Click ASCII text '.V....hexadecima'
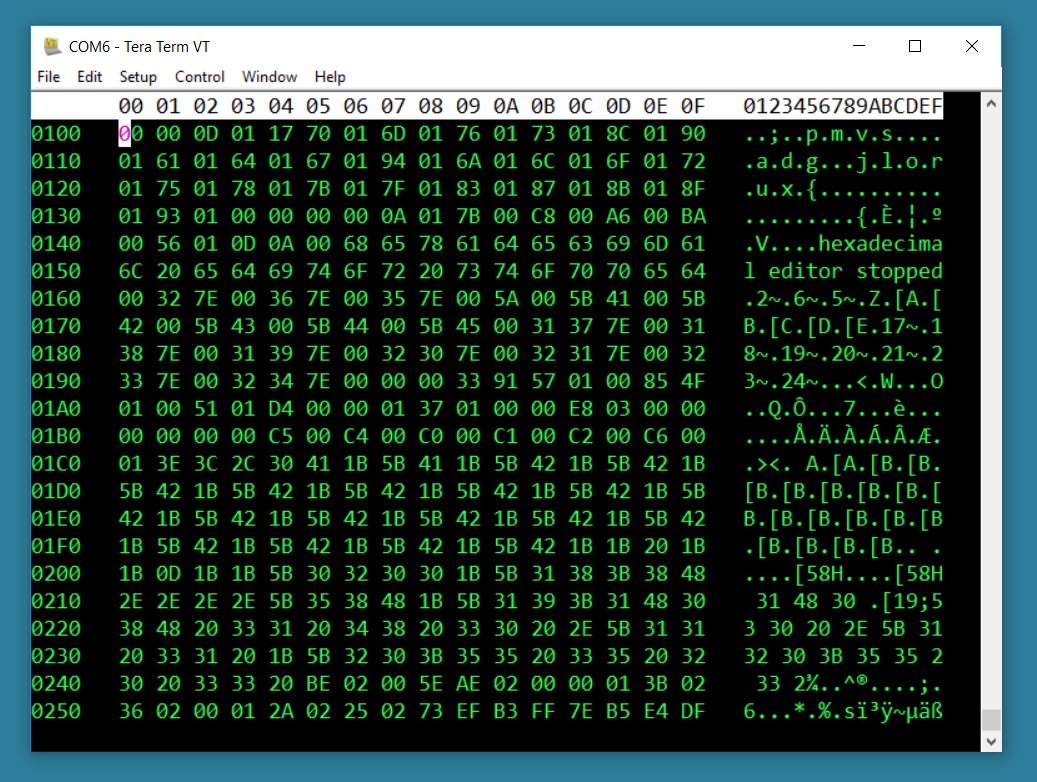 (843, 244)
